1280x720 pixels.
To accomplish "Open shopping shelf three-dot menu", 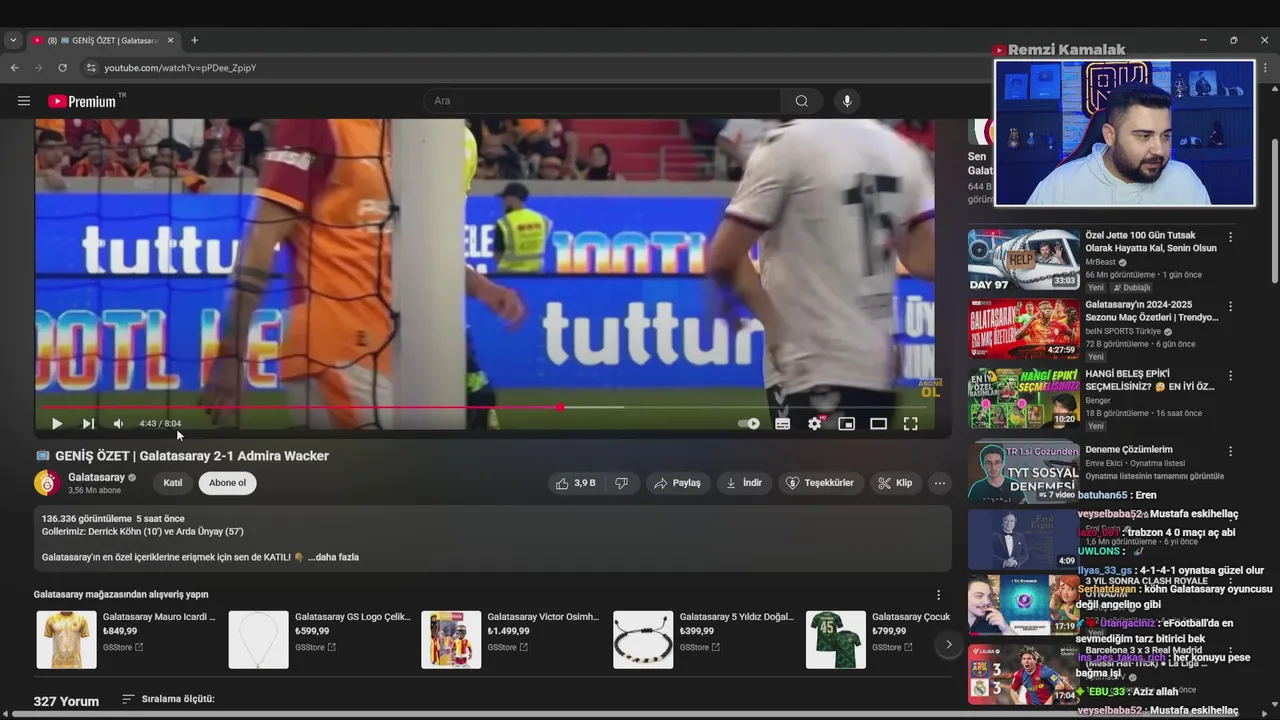I will [x=938, y=595].
